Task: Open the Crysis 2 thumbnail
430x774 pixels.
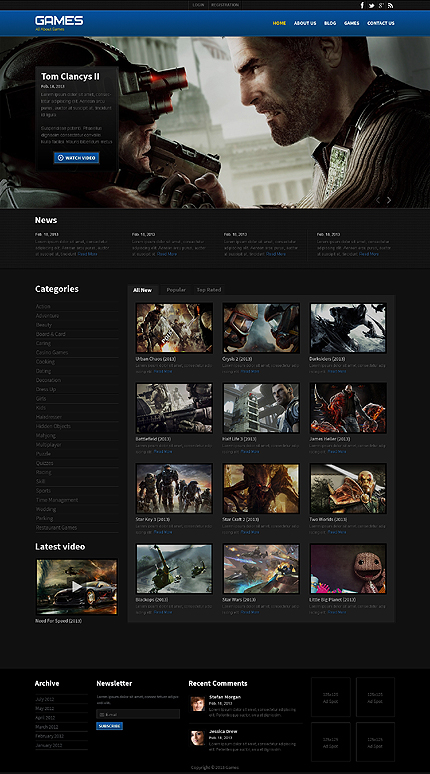Action: pos(261,328)
